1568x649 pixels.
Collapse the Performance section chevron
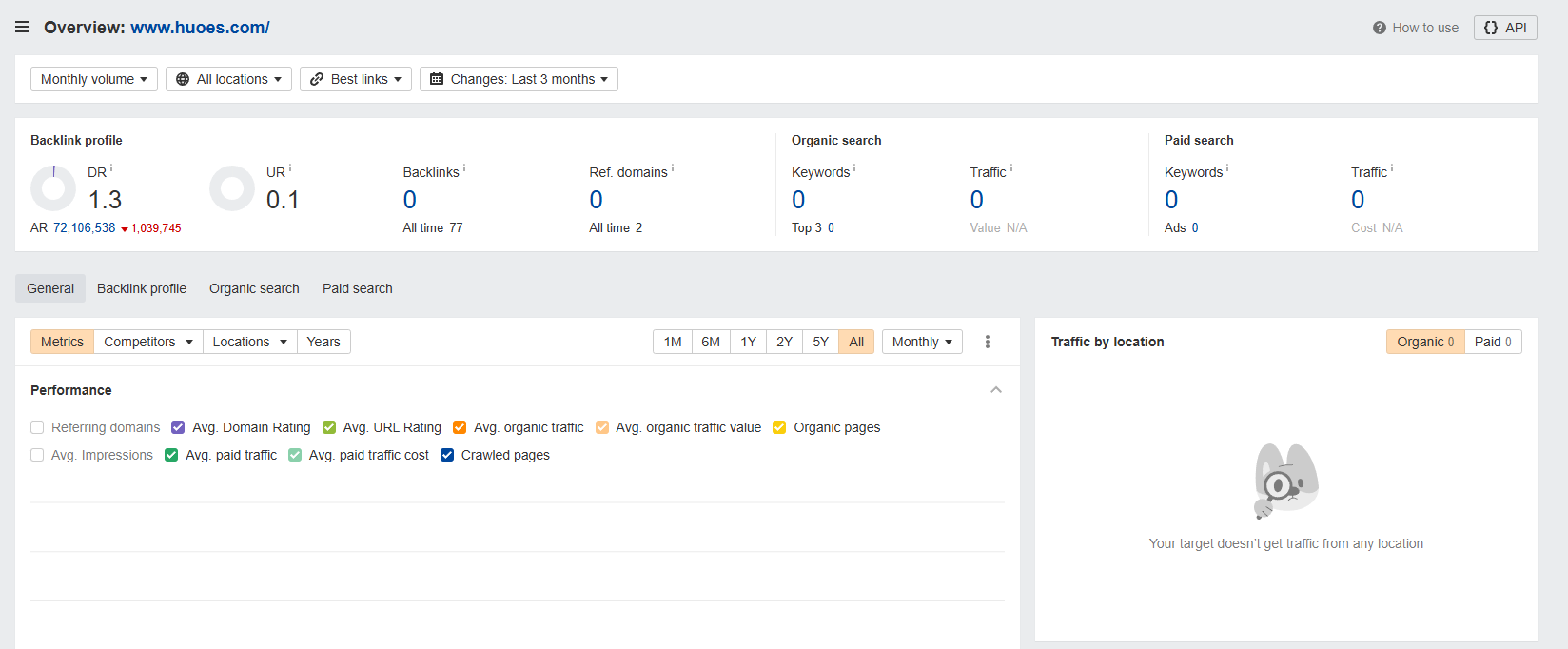tap(996, 390)
